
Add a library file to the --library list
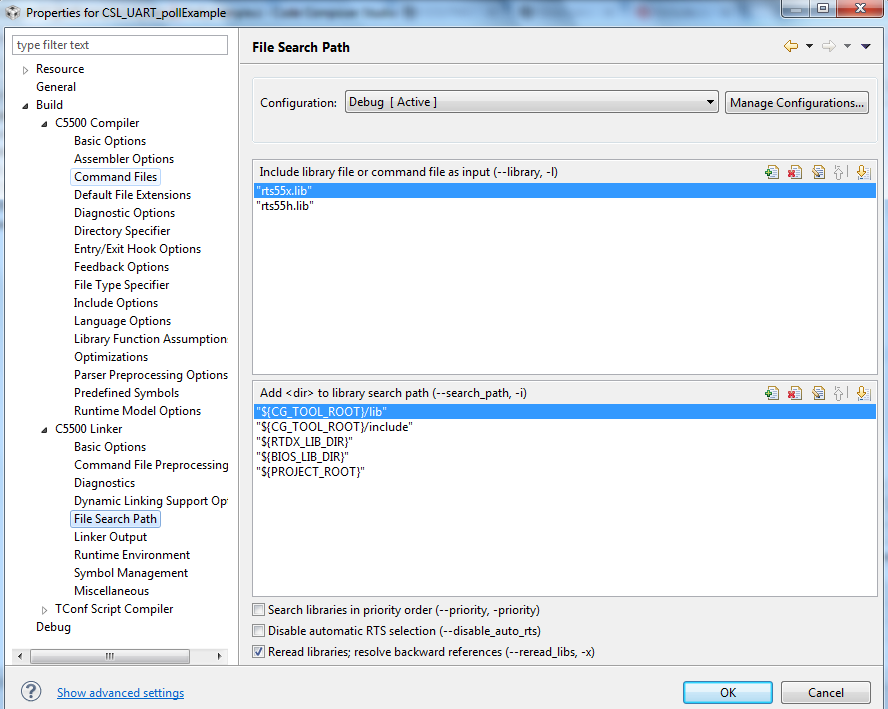pos(771,172)
